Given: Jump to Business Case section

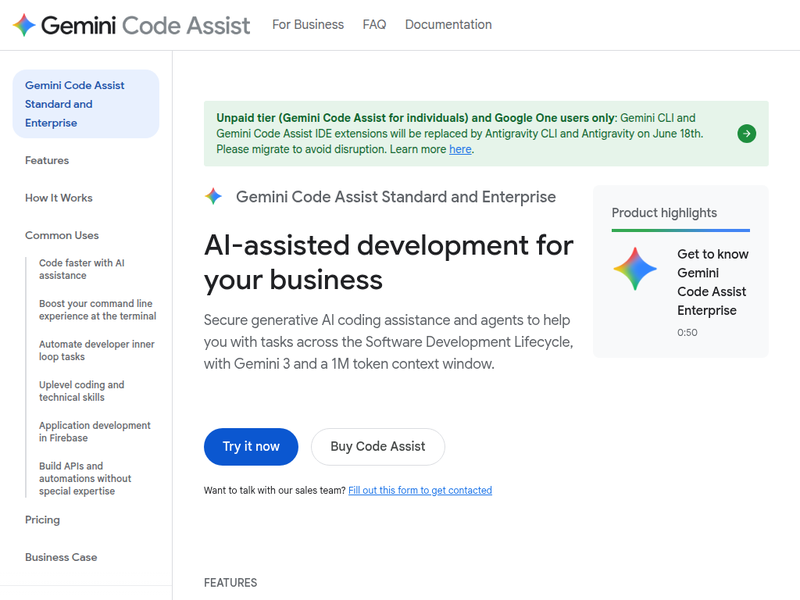Looking at the screenshot, I should (x=61, y=557).
